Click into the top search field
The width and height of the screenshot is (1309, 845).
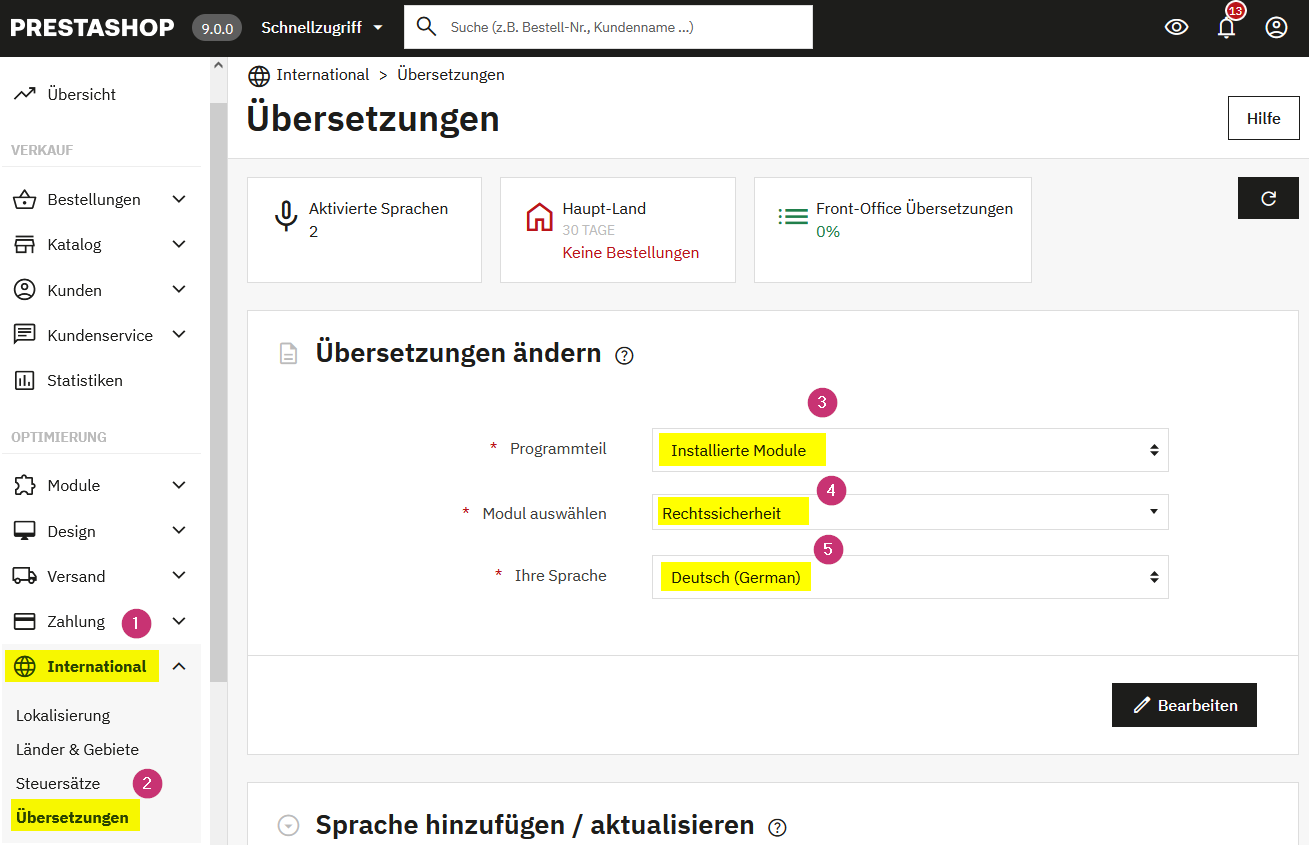tap(620, 27)
